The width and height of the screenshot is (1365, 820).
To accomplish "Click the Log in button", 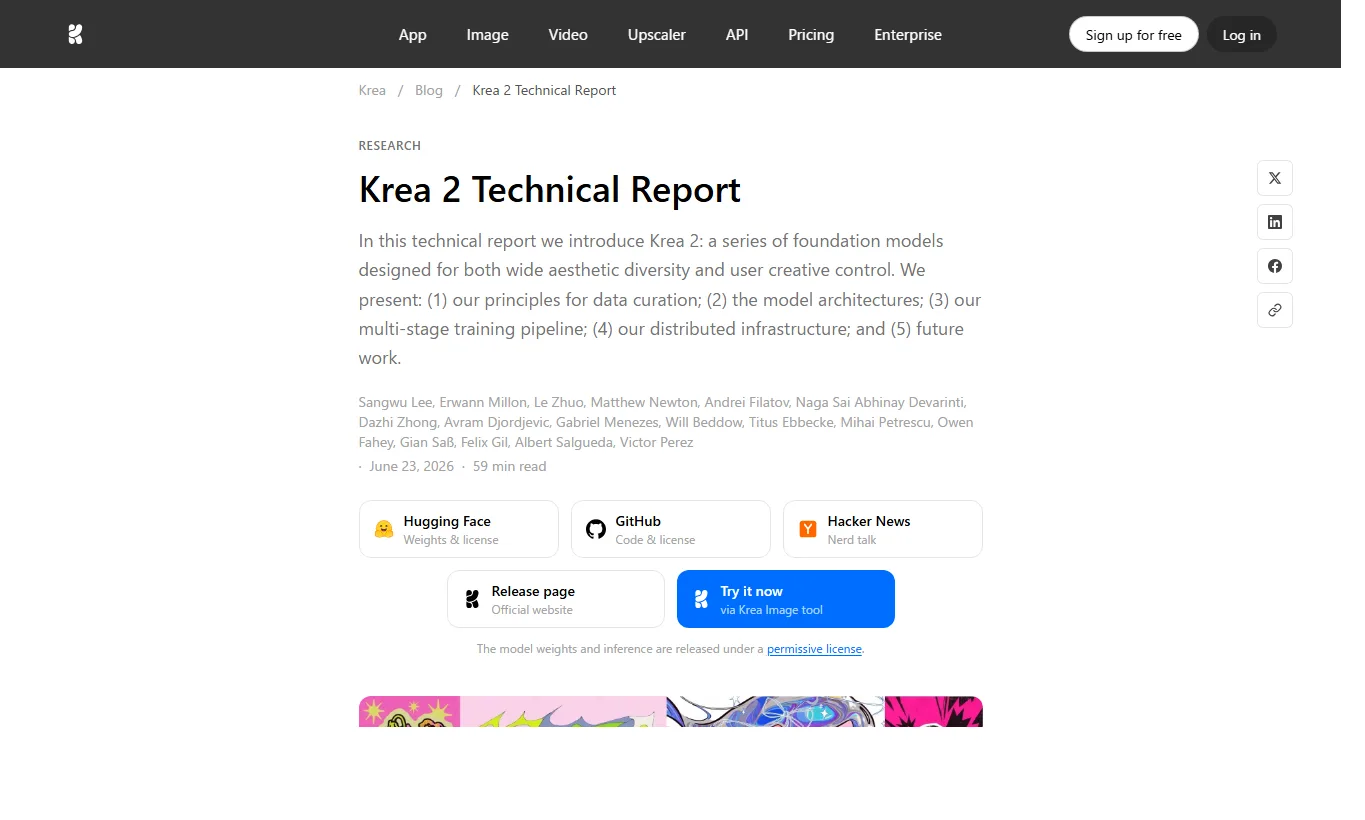I will (x=1242, y=35).
